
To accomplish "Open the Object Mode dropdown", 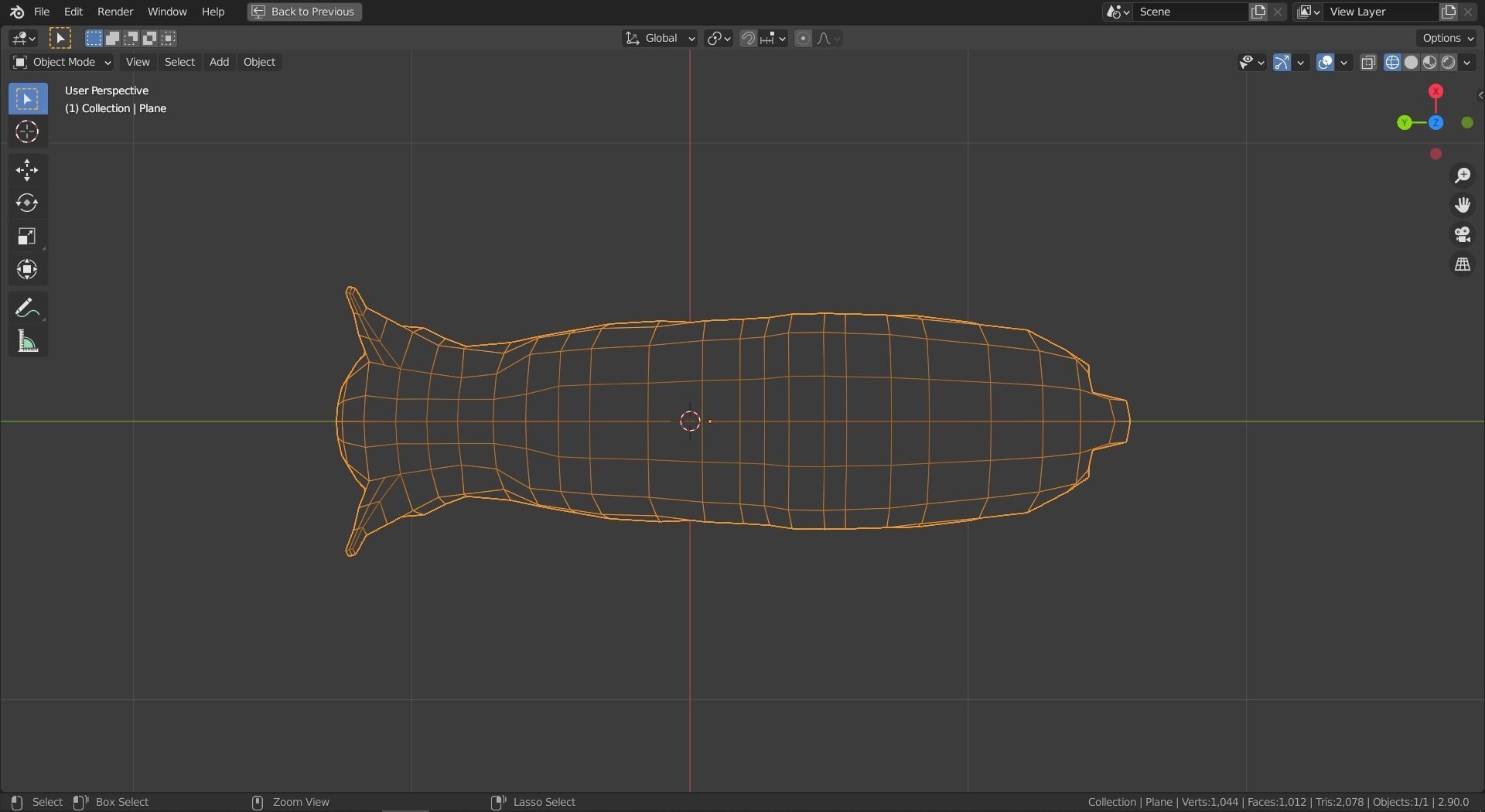I will tap(62, 62).
